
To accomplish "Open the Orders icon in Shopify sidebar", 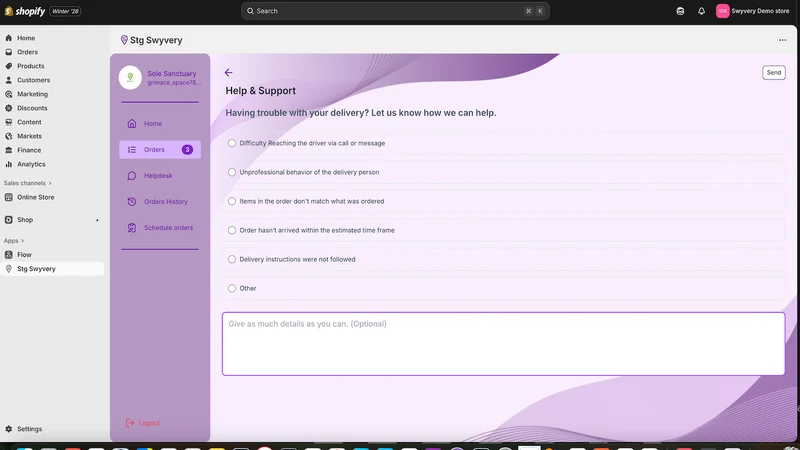I will [9, 52].
